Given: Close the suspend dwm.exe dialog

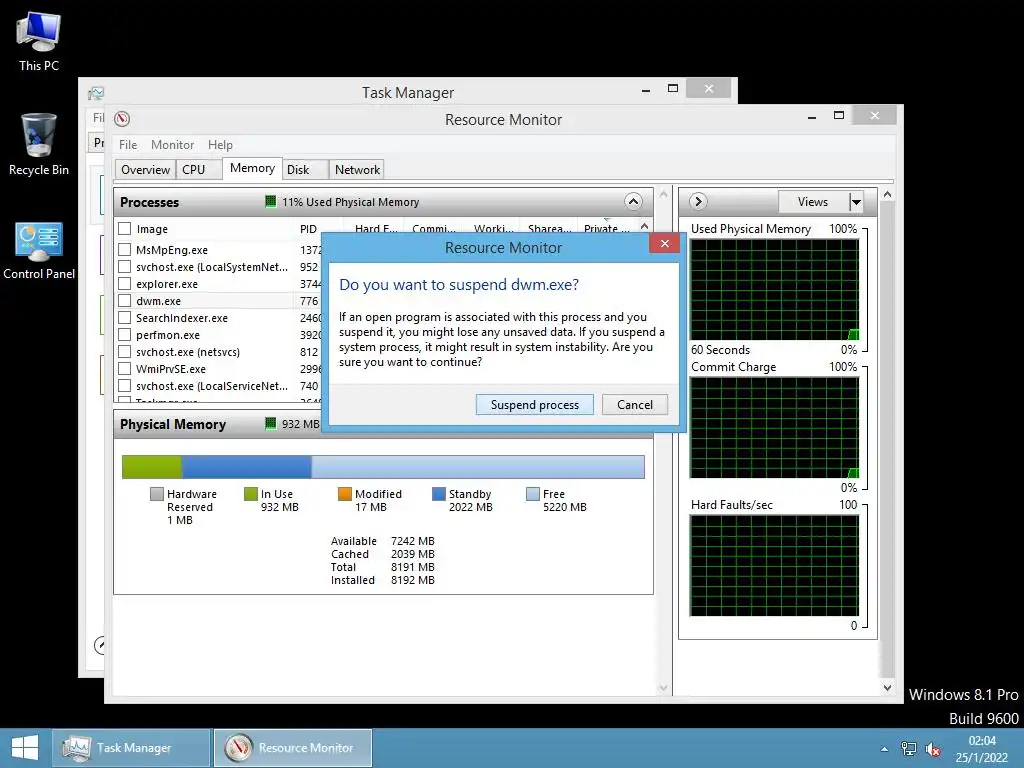Looking at the screenshot, I should pyautogui.click(x=664, y=244).
